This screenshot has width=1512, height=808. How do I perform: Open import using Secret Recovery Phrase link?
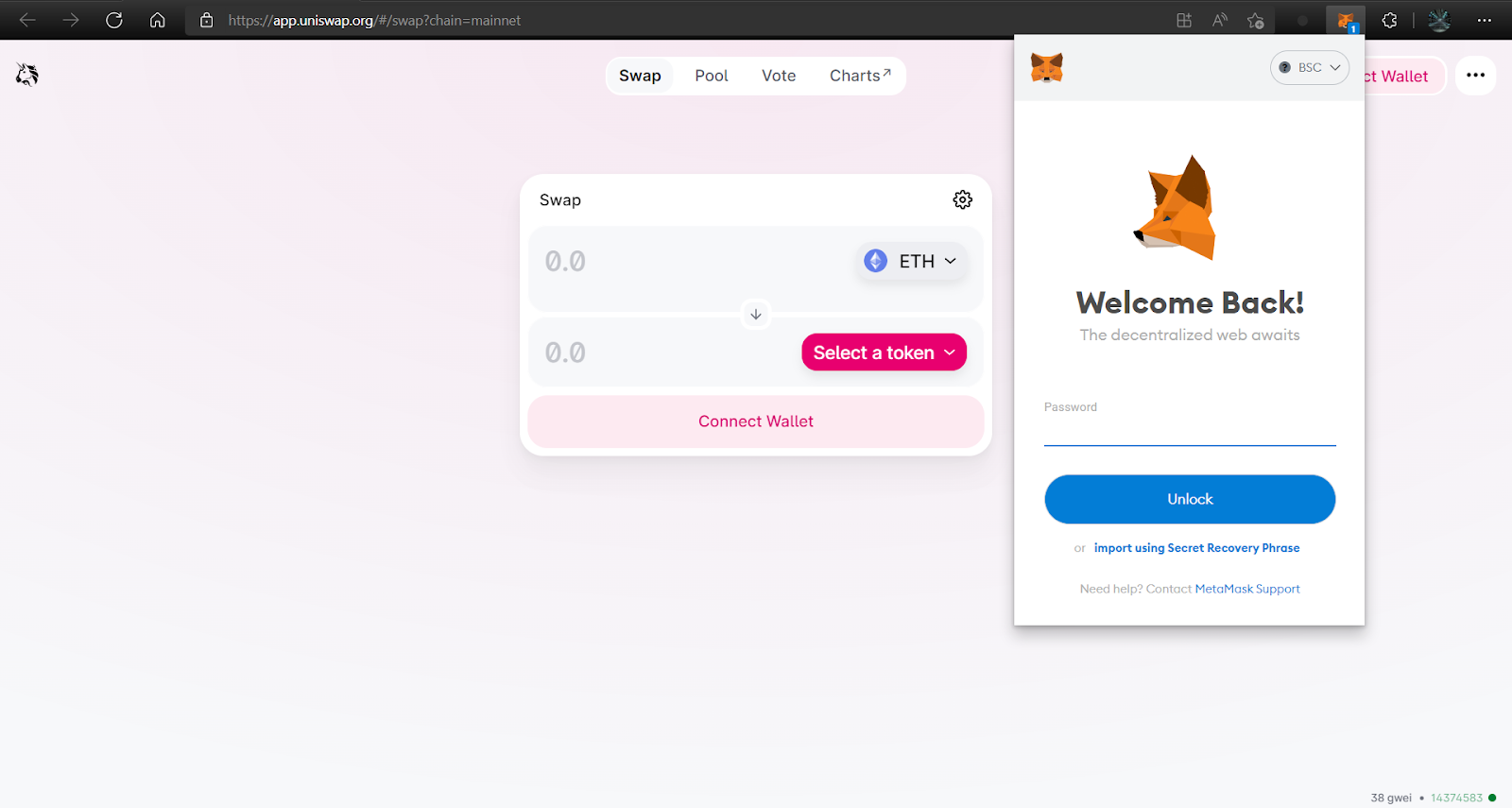tap(1196, 548)
